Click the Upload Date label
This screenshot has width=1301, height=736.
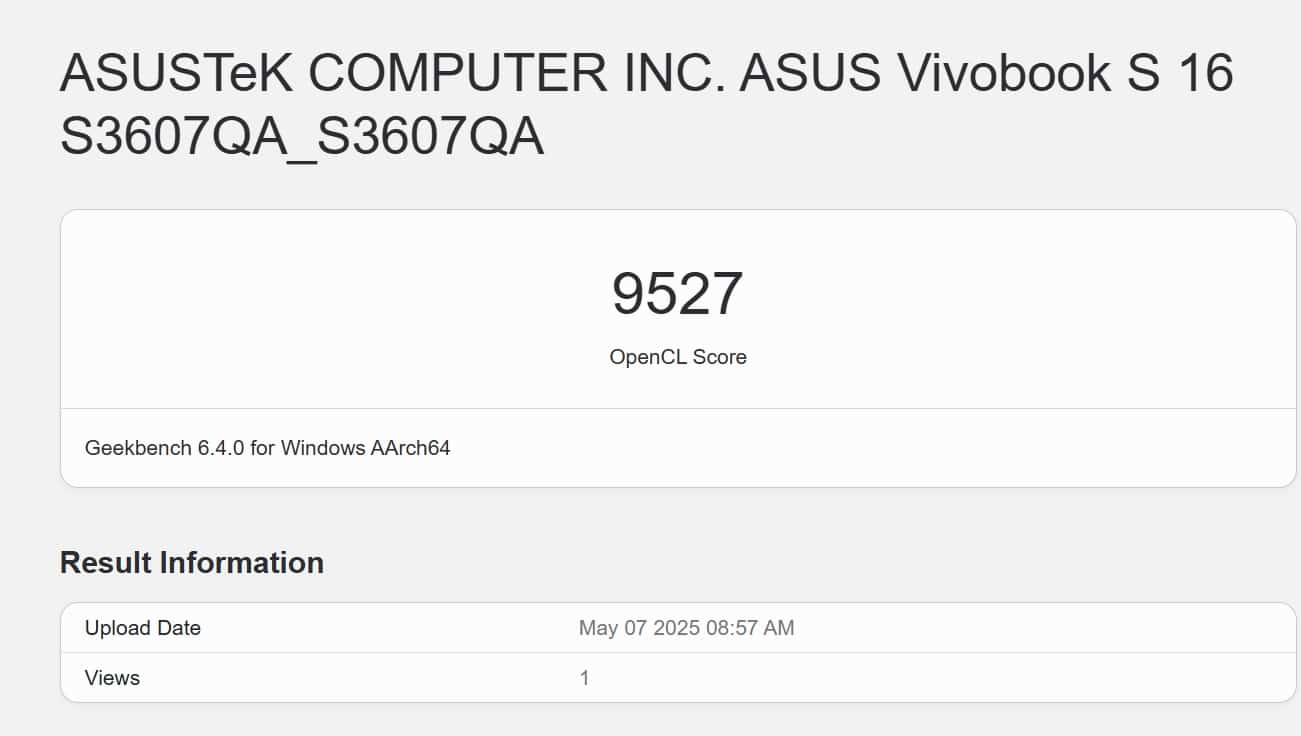coord(143,628)
